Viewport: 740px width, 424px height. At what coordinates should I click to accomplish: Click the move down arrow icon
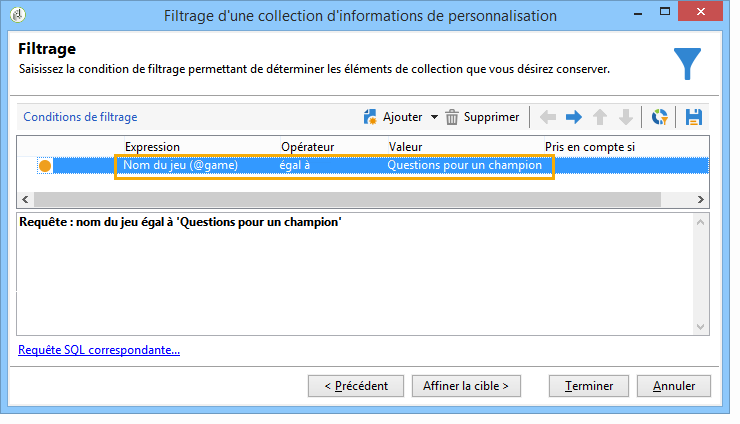pyautogui.click(x=626, y=117)
